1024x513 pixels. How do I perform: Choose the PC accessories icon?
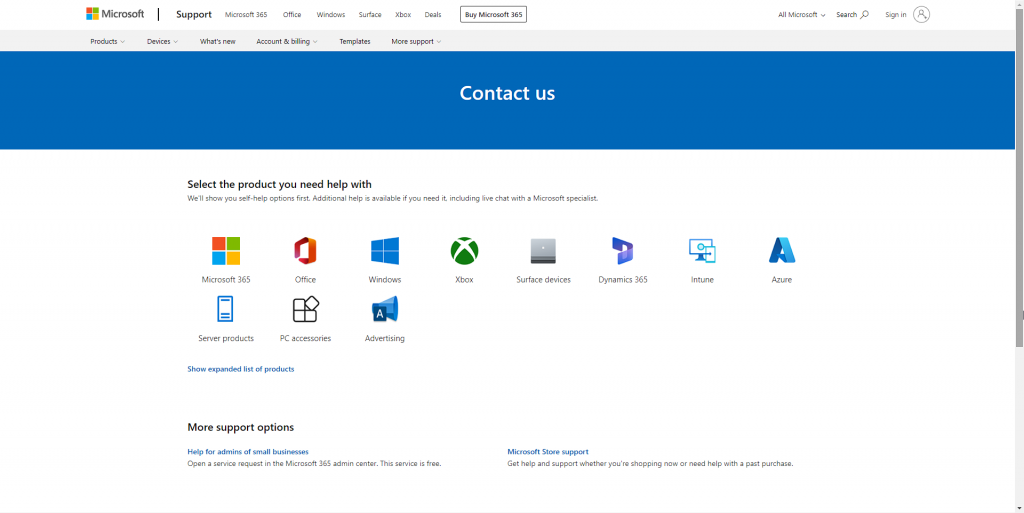tap(305, 310)
